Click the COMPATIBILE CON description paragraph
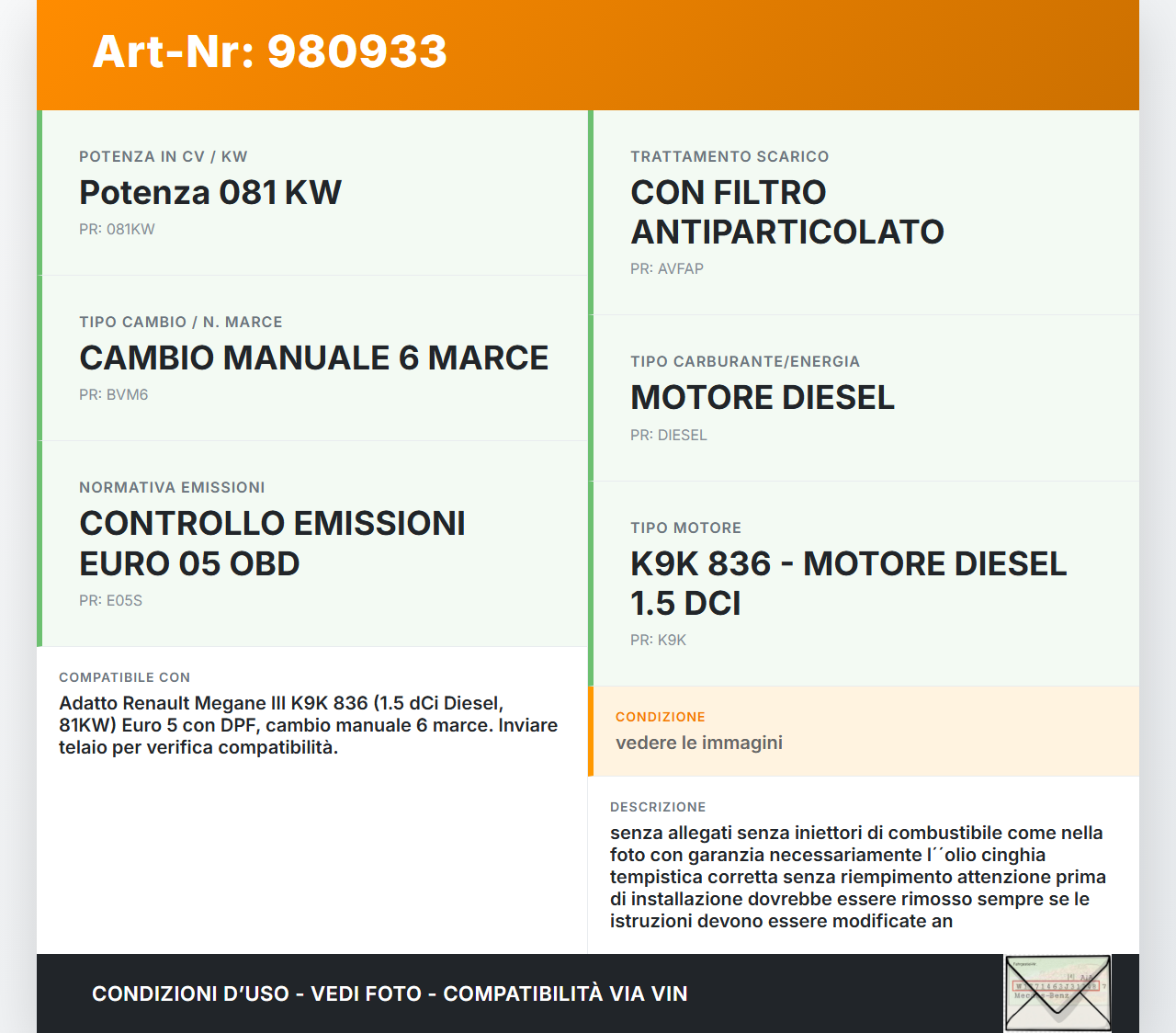The width and height of the screenshot is (1176, 1033). (308, 725)
